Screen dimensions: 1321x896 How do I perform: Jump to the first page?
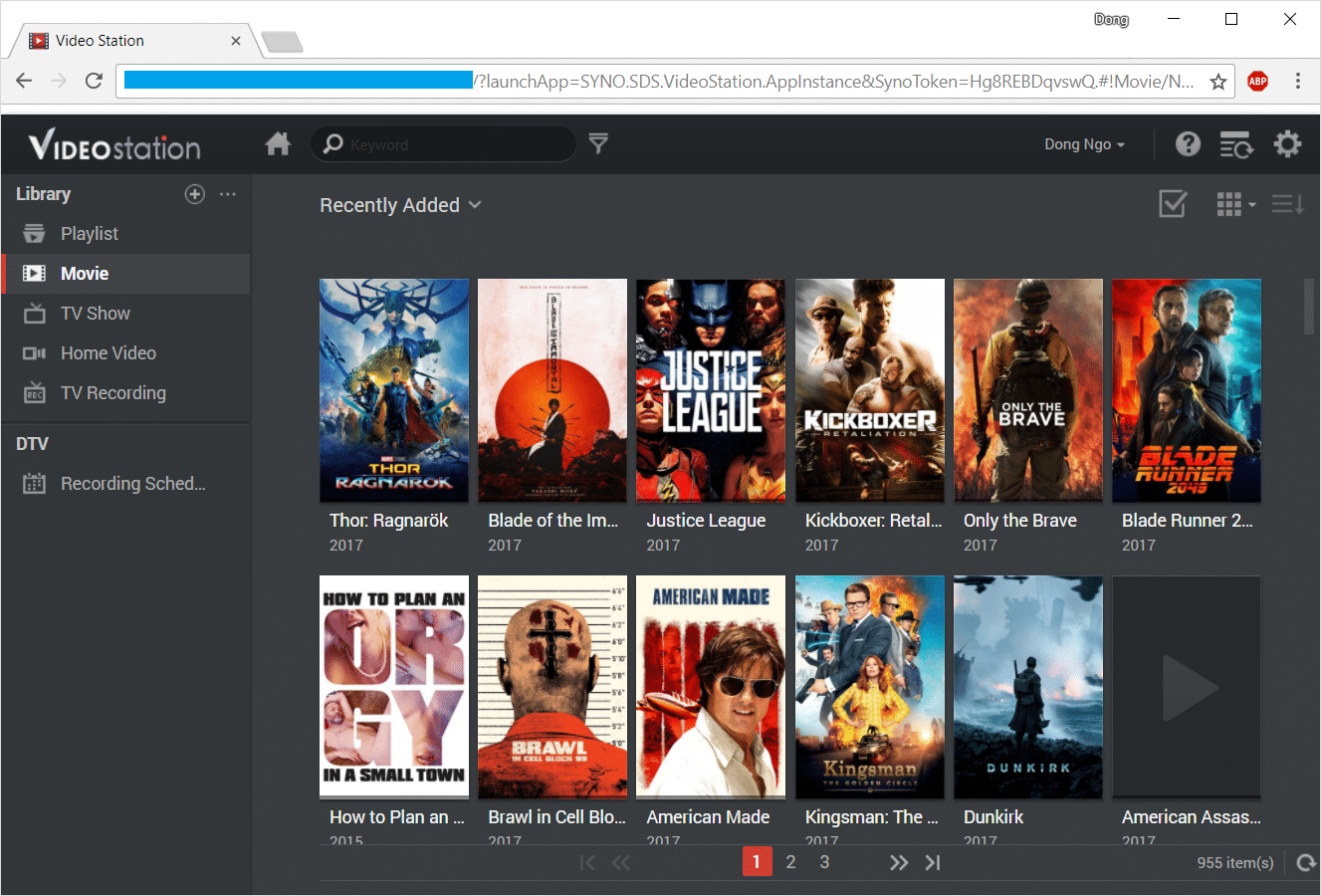point(587,862)
